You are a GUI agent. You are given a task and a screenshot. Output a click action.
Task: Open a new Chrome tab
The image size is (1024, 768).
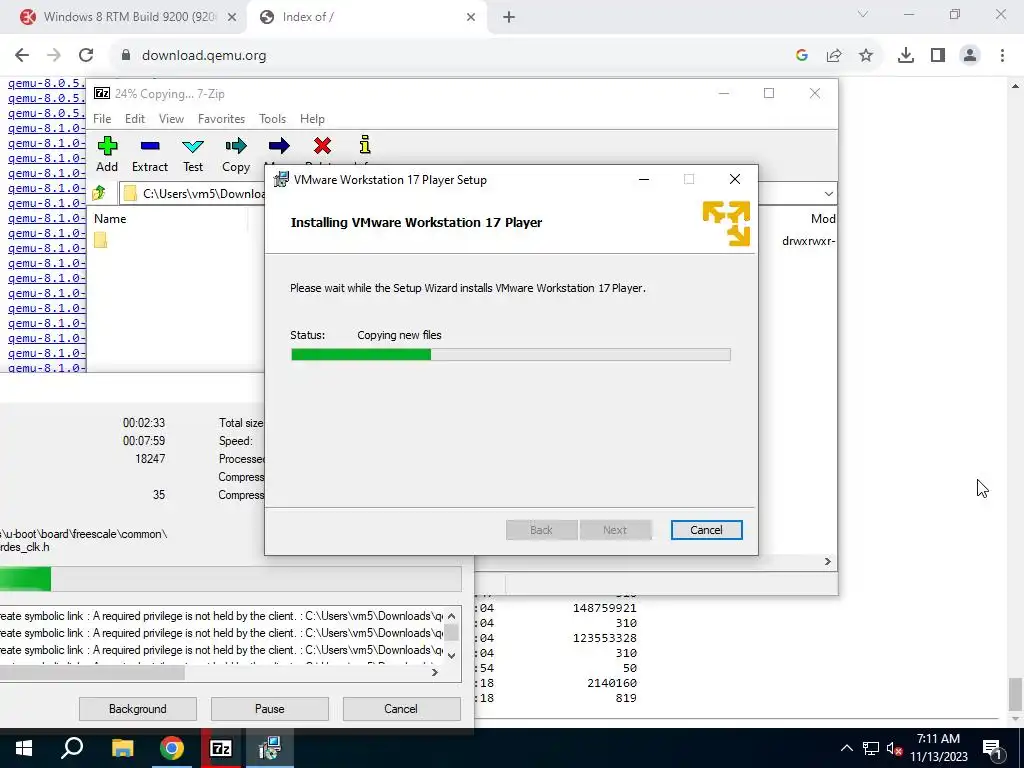click(x=509, y=18)
